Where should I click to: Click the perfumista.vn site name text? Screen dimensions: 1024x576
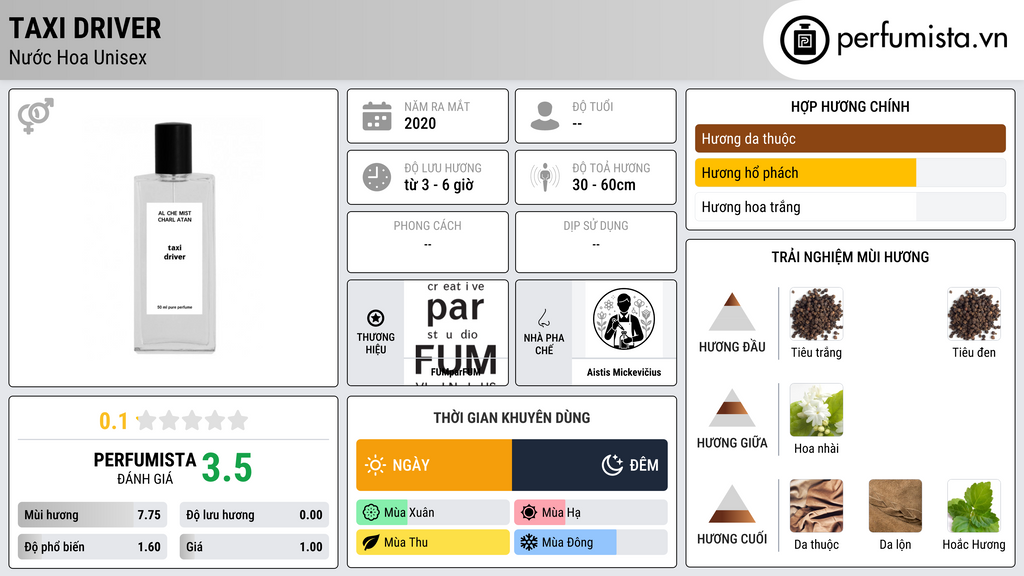pos(923,39)
